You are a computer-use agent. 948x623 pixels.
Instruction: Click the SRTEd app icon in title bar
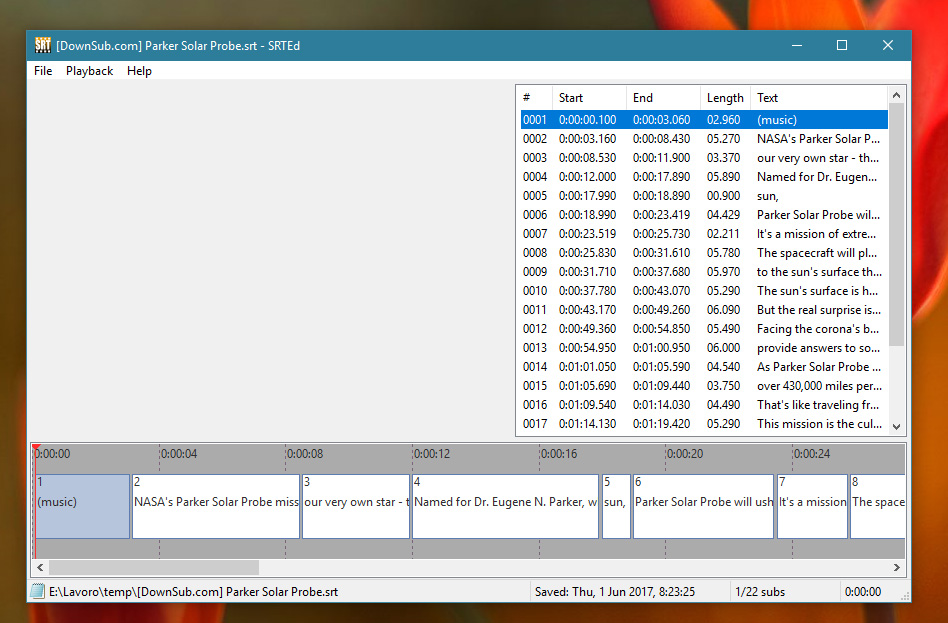43,45
